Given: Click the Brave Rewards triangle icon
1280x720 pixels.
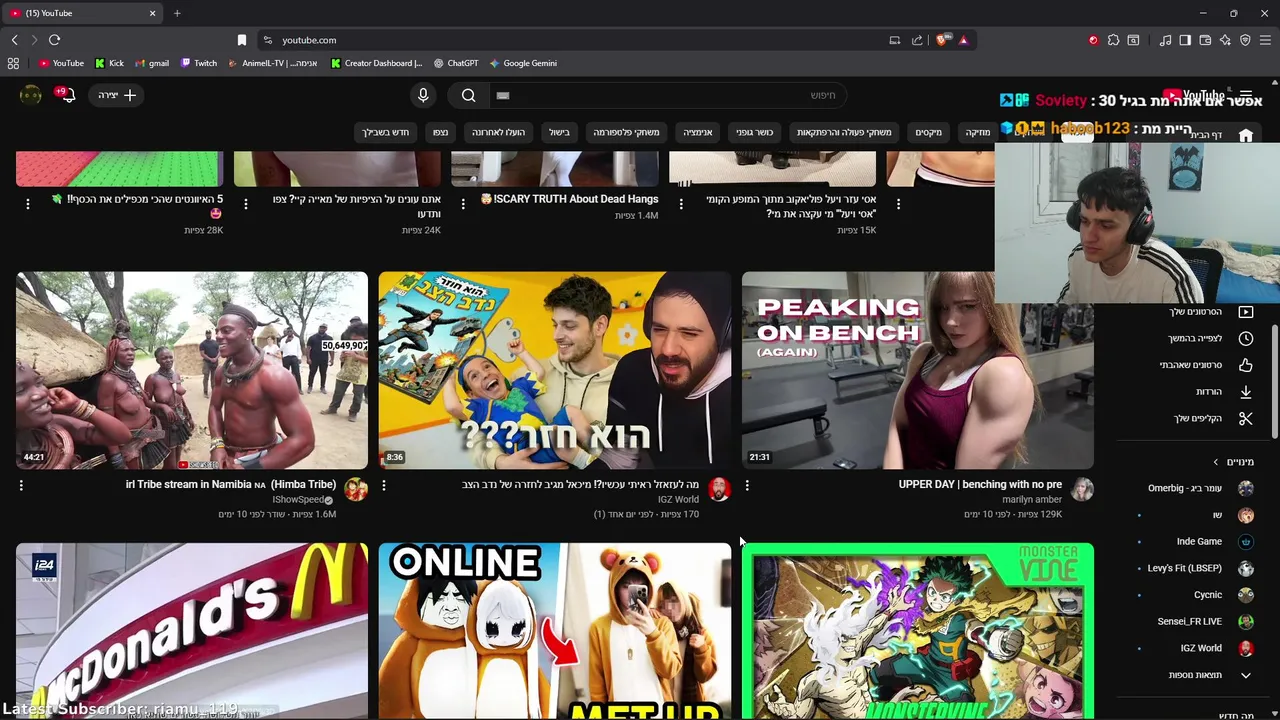Looking at the screenshot, I should coord(963,40).
